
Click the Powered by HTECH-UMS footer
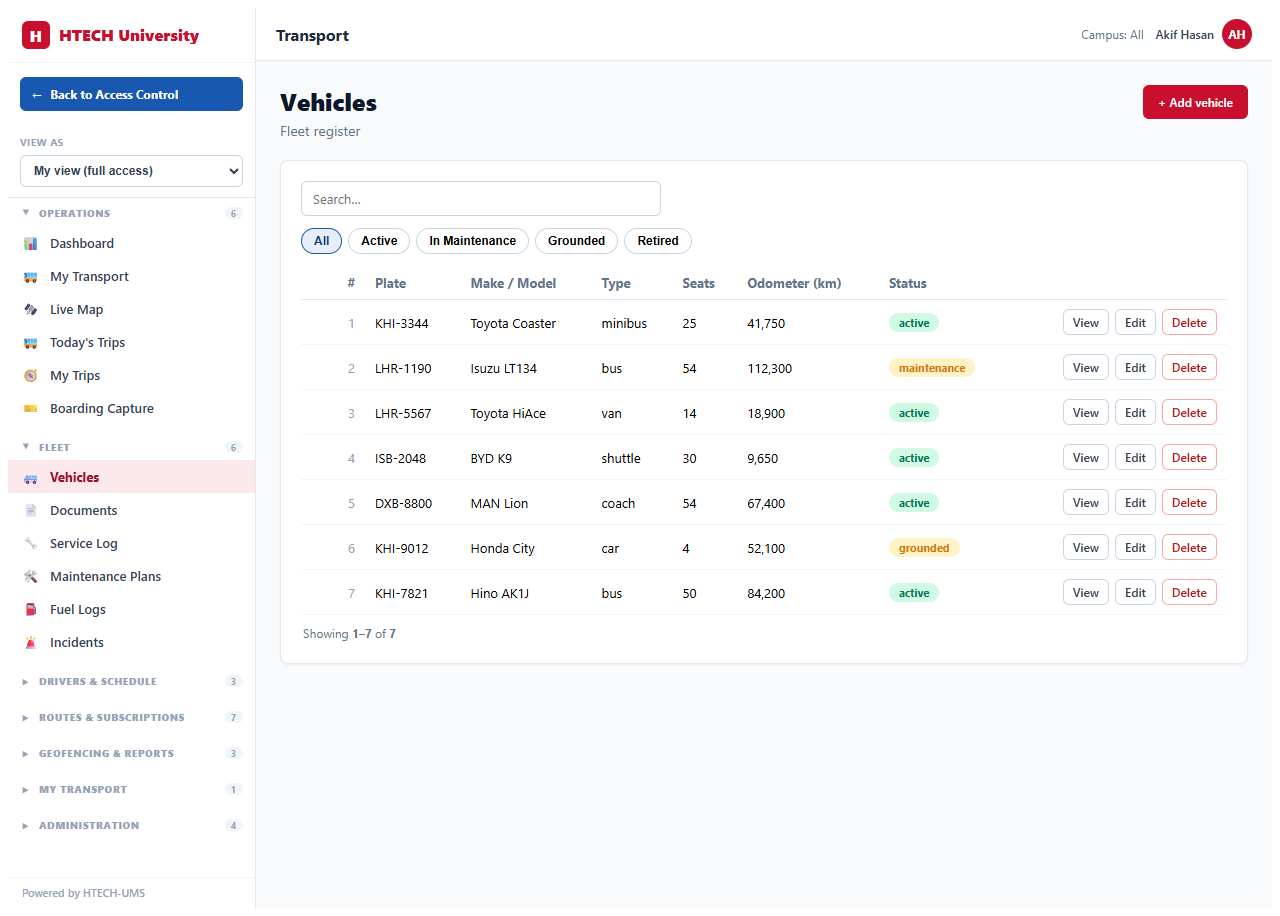click(83, 893)
